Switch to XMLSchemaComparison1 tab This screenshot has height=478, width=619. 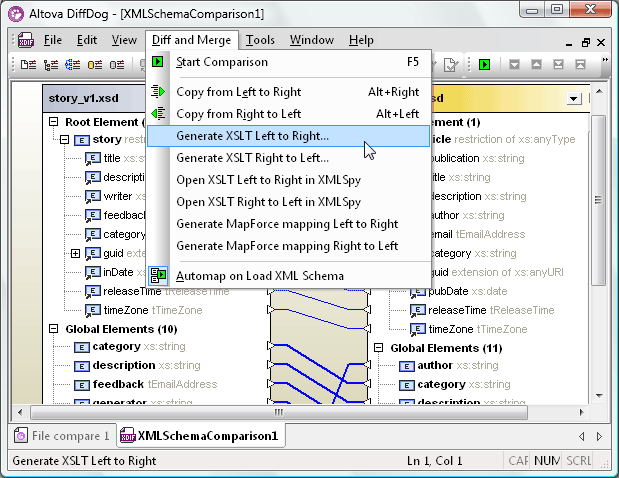(201, 436)
